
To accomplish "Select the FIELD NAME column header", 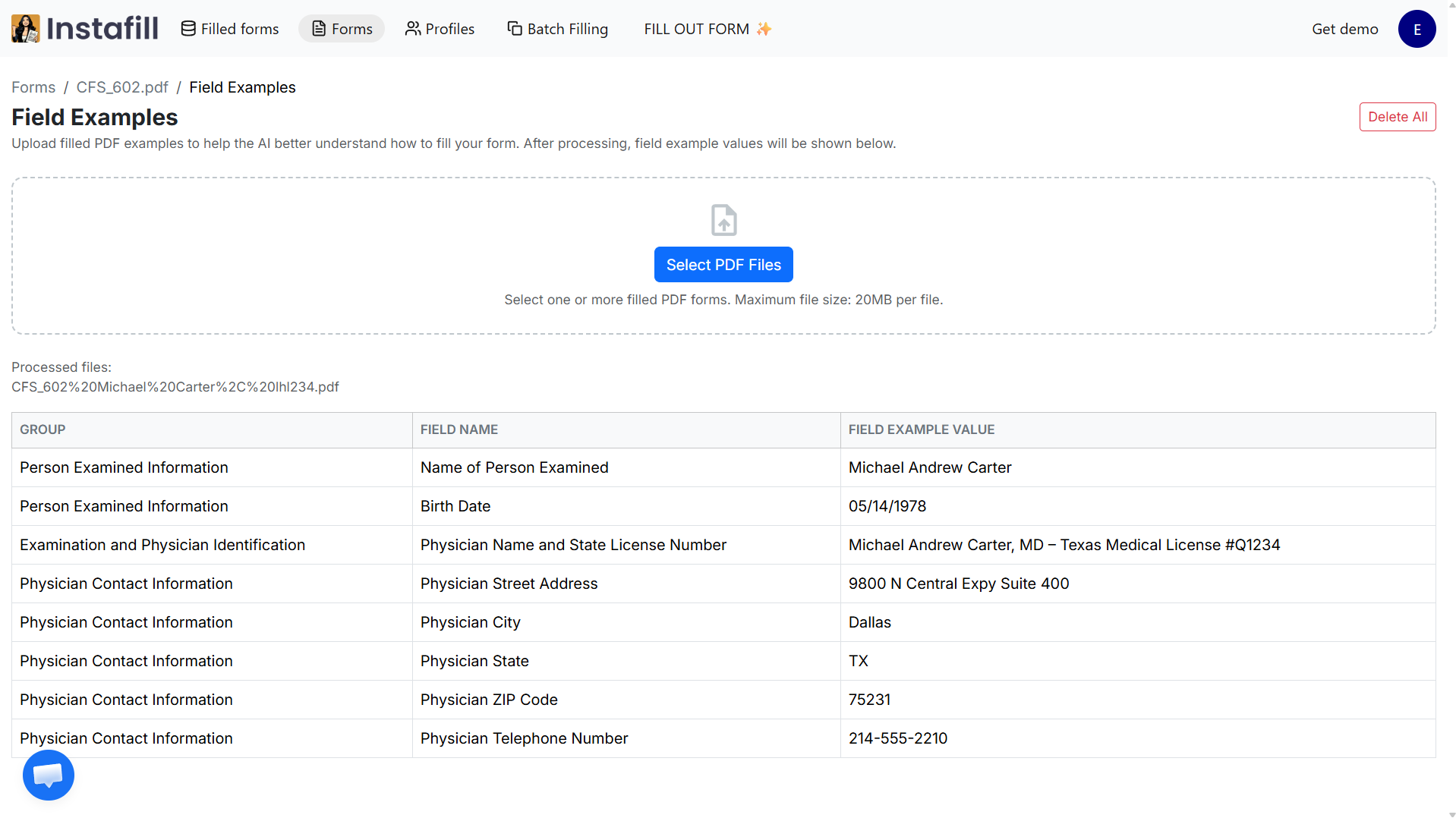I will coord(459,429).
